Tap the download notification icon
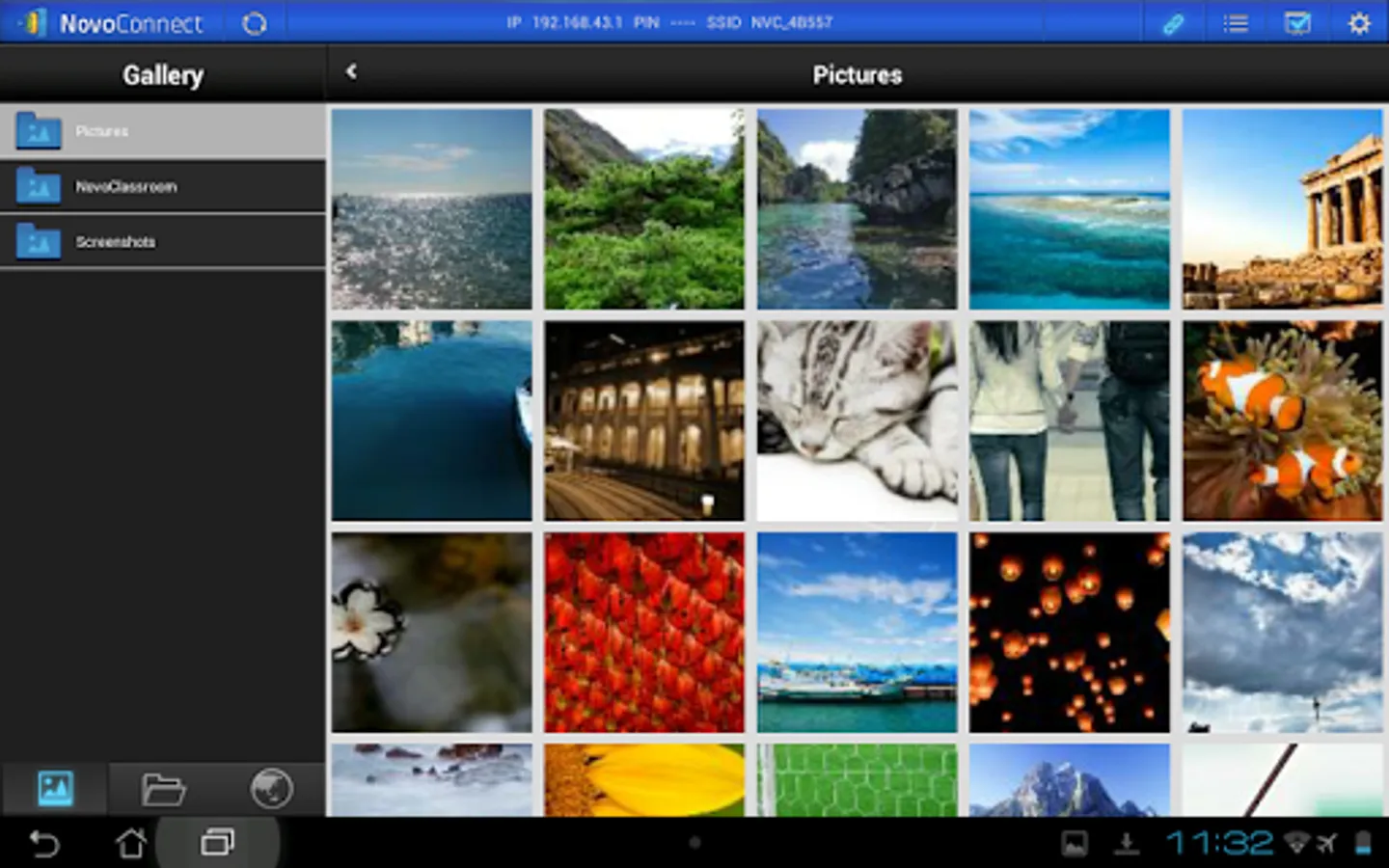This screenshot has width=1389, height=868. tap(1126, 844)
